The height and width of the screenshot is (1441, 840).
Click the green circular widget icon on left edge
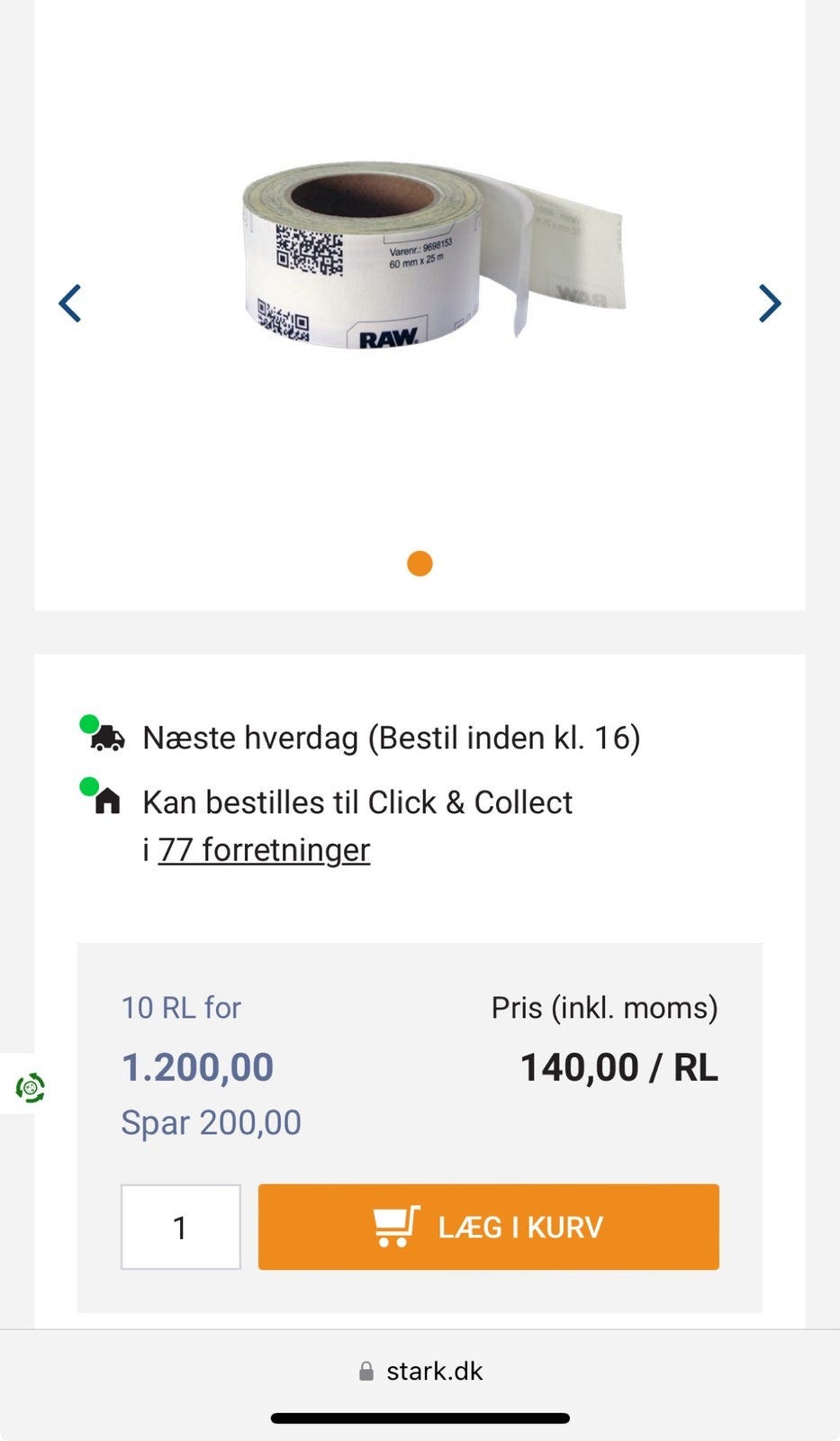click(31, 1088)
